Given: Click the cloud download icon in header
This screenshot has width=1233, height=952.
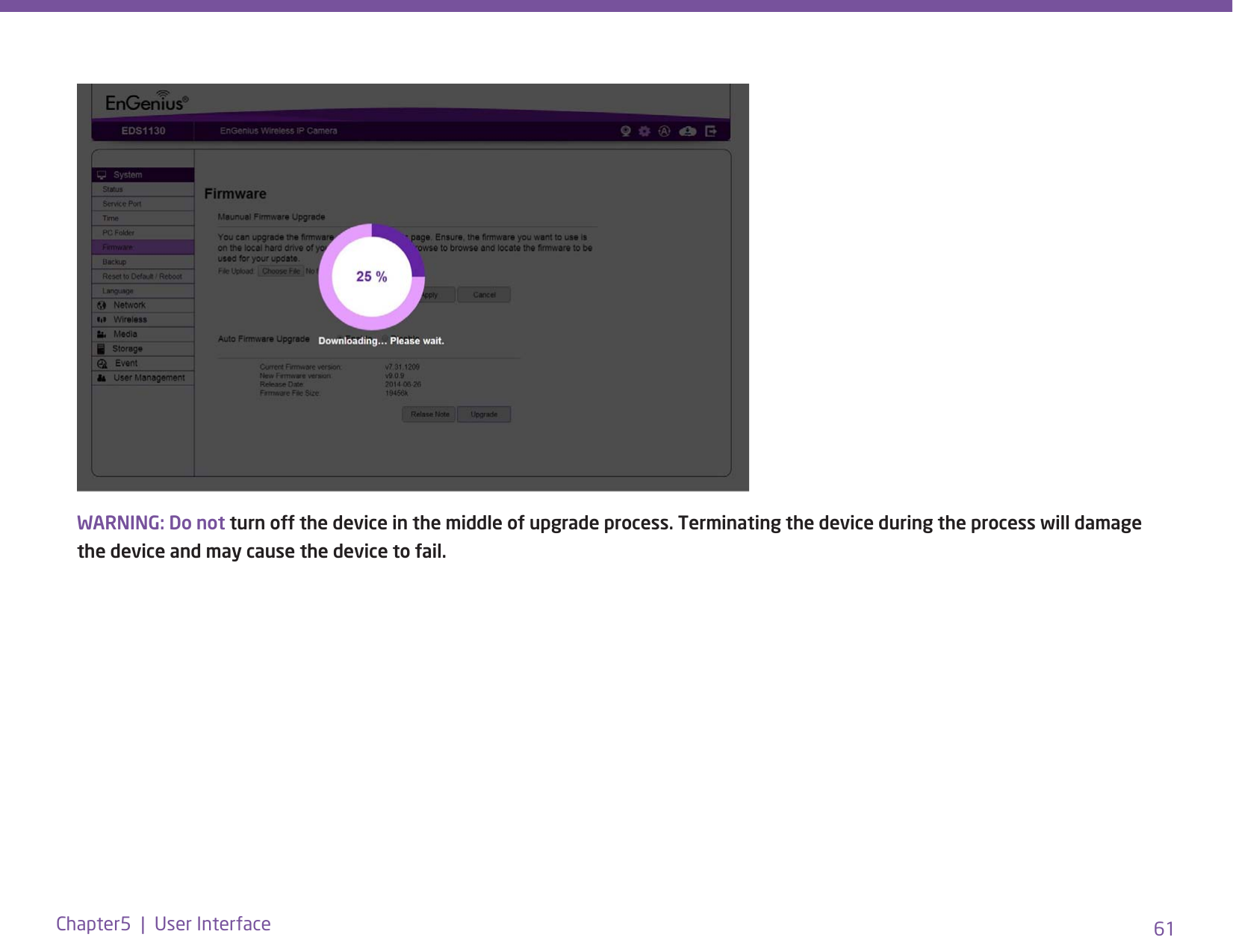Looking at the screenshot, I should [688, 131].
